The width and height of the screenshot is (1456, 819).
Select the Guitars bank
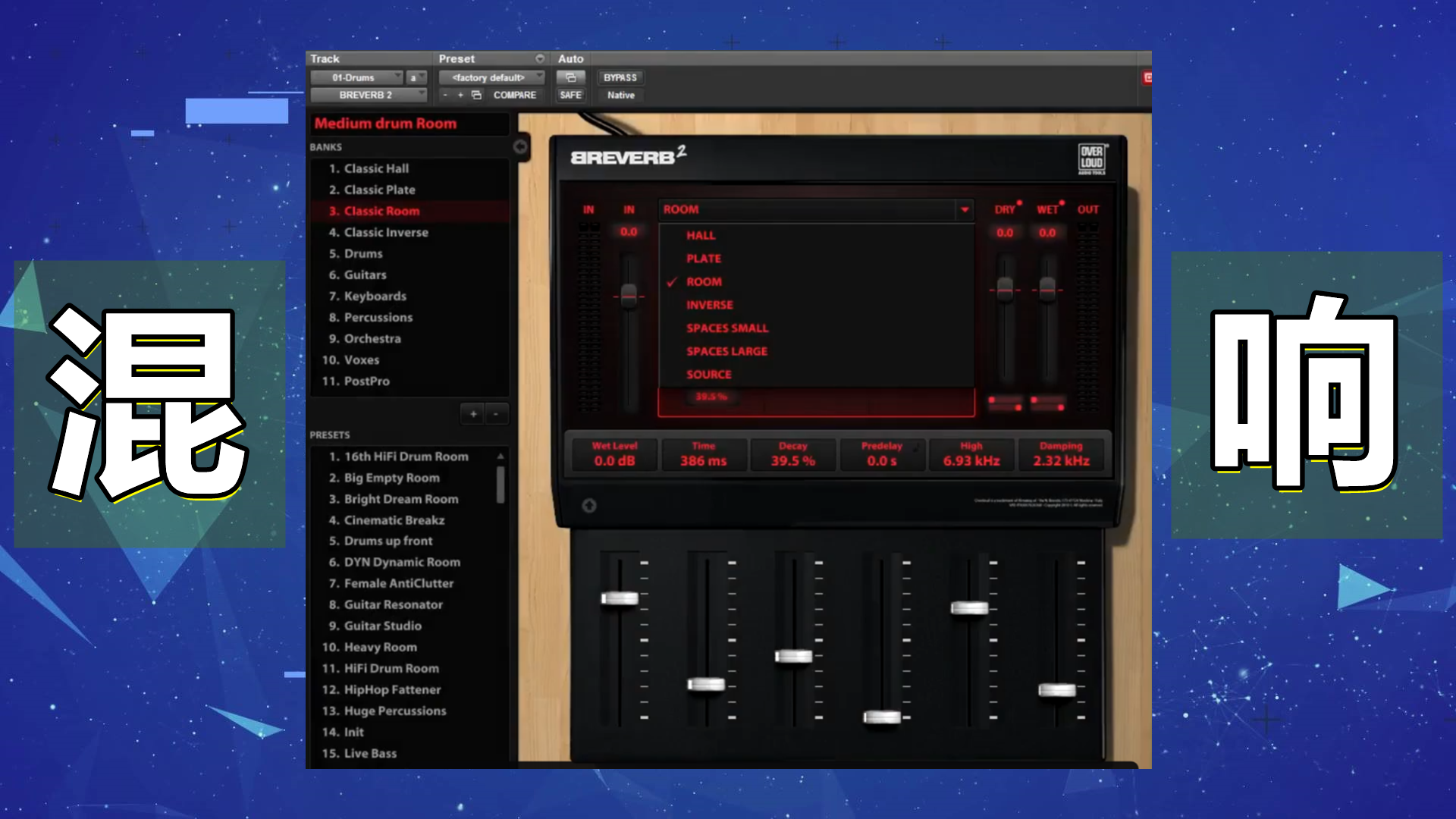(x=409, y=275)
